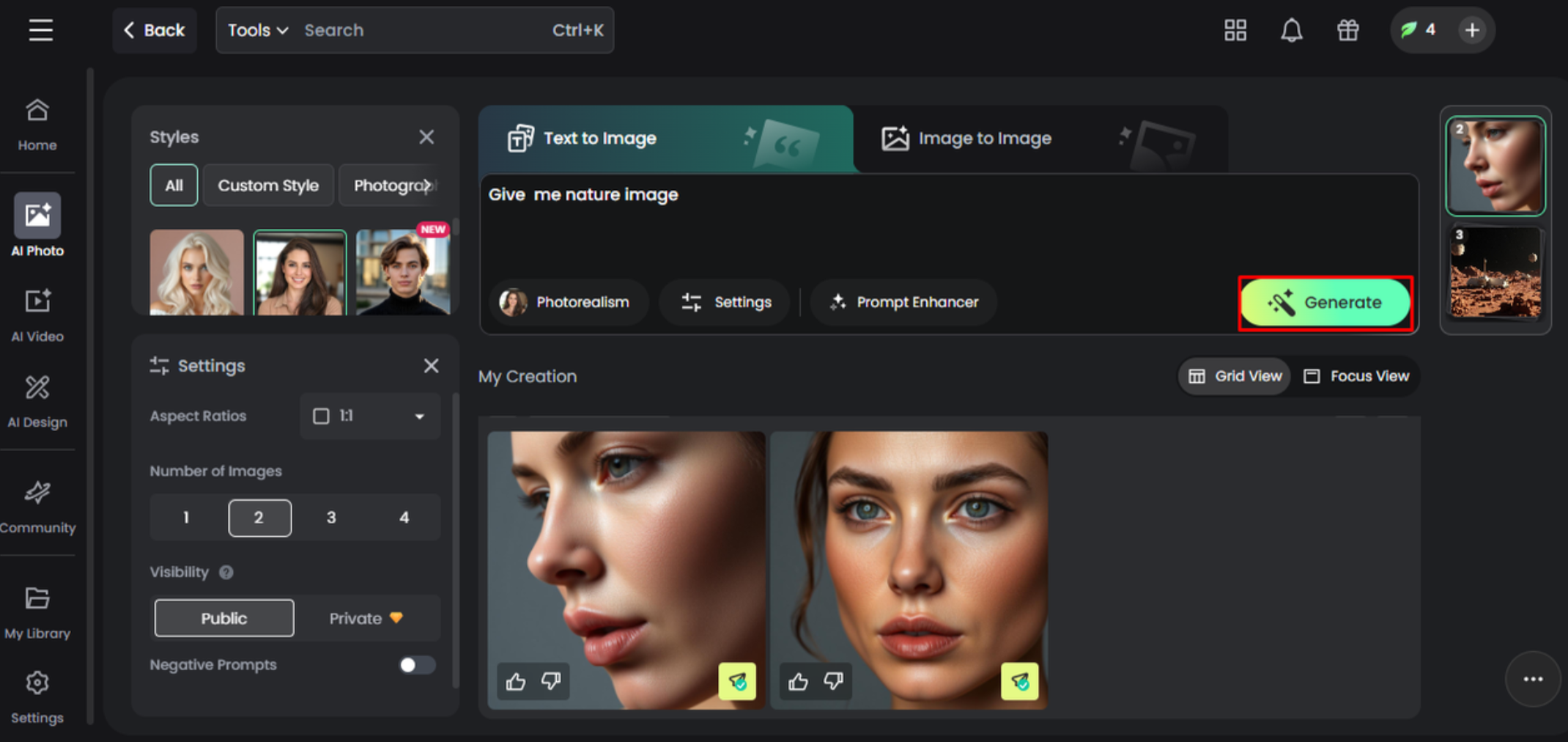Select the brunette woman style thumbnail
Image resolution: width=1568 pixels, height=742 pixels.
(300, 272)
